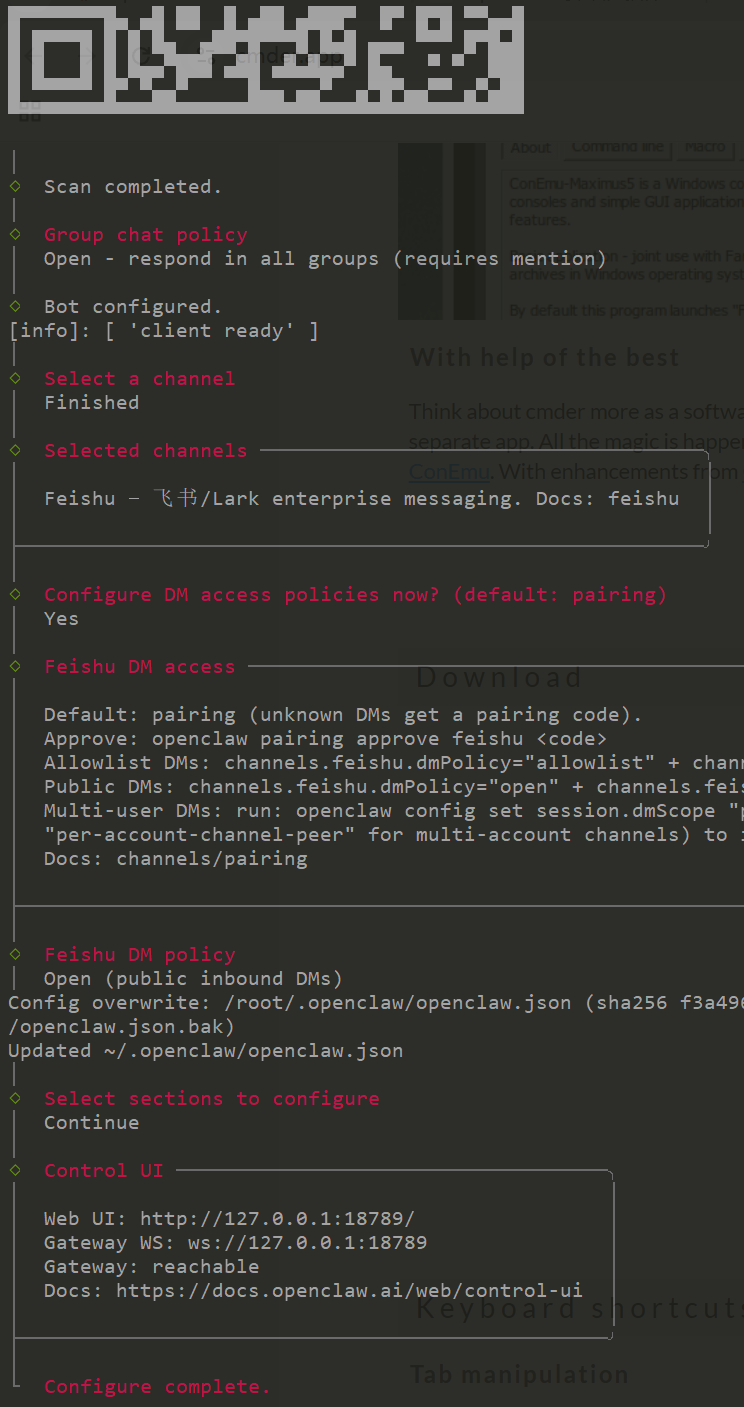Click the '/openclaw.json.bak)' line
The width and height of the screenshot is (744, 1407).
[x=122, y=1027]
